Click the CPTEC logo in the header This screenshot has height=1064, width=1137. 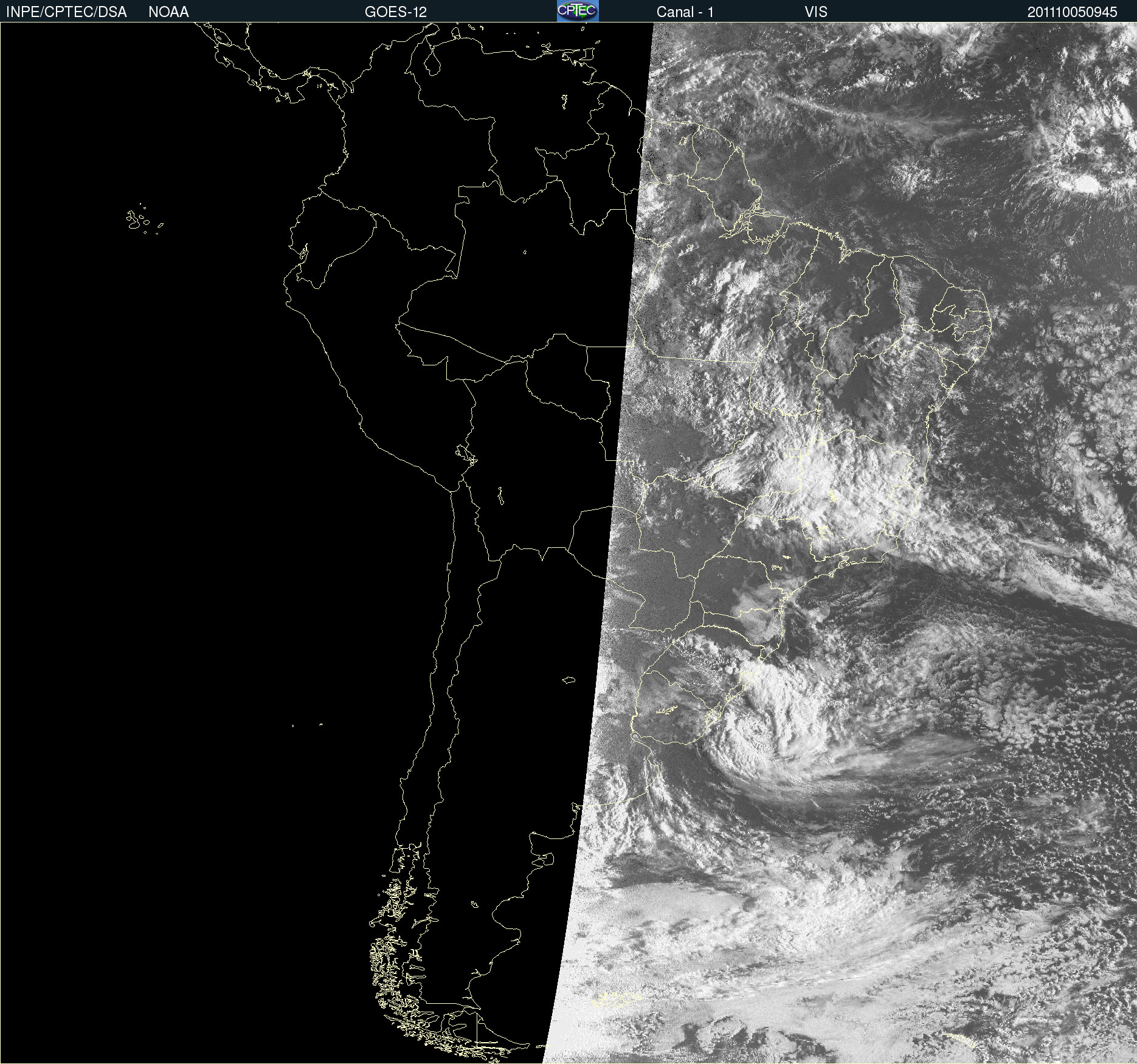pos(578,11)
